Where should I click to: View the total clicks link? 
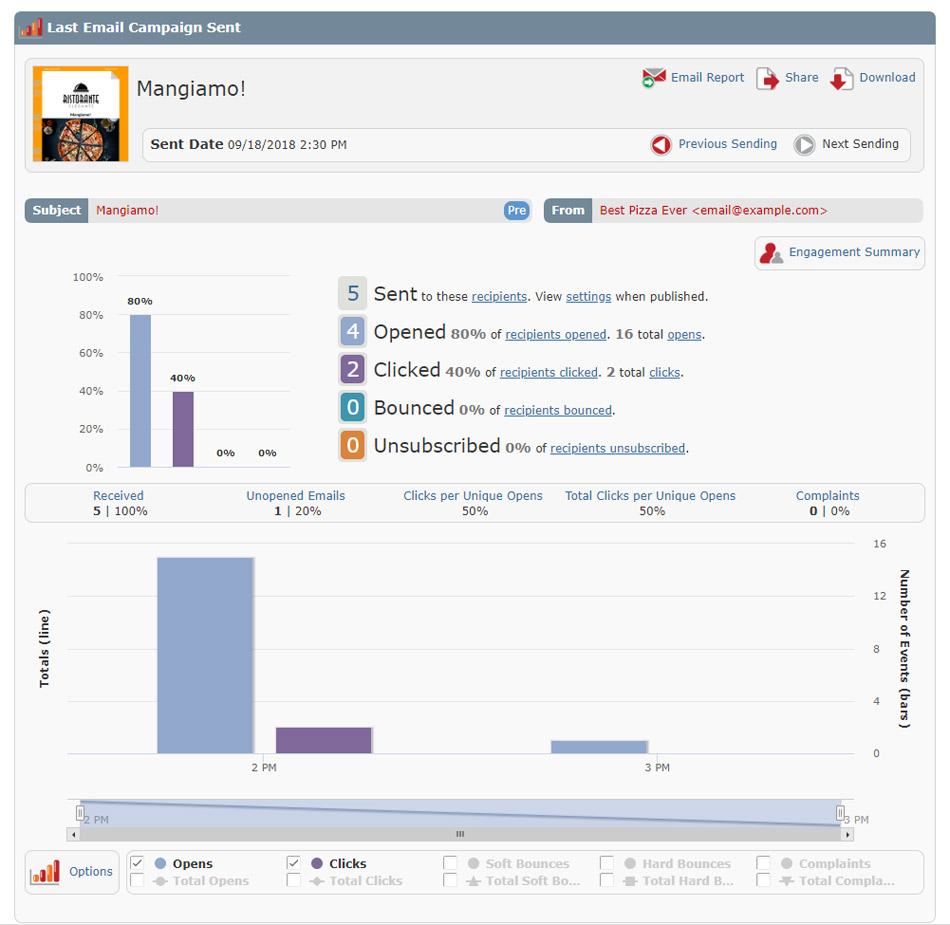[665, 373]
